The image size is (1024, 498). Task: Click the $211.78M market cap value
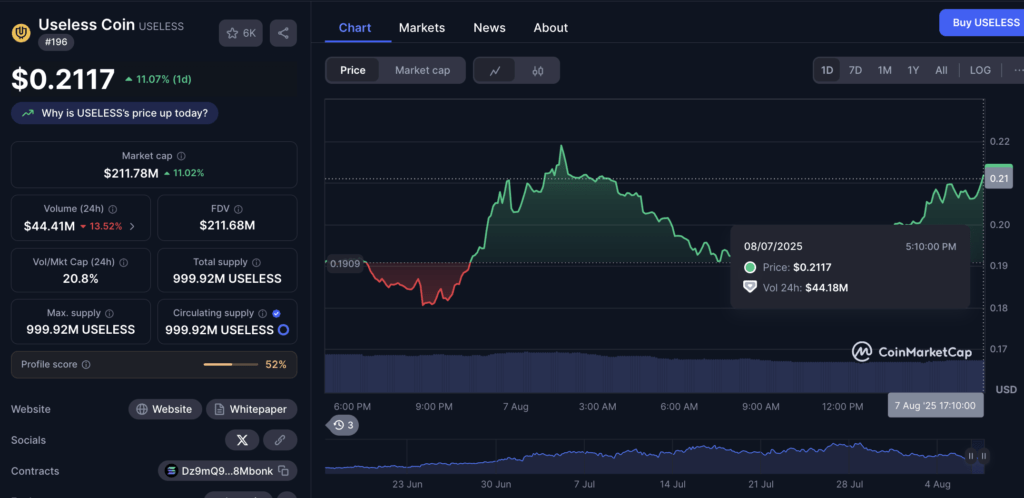131,174
